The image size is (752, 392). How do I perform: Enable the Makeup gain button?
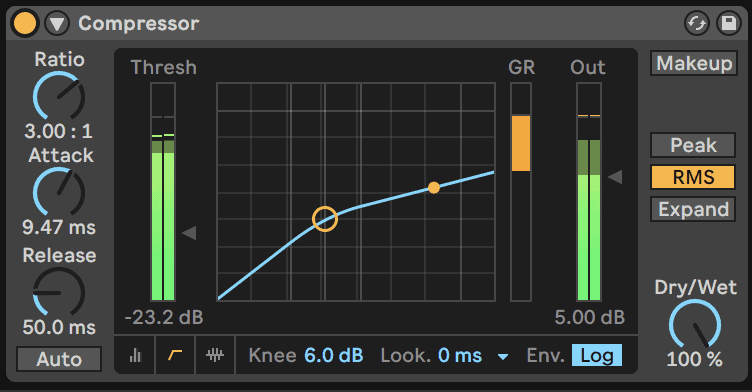[693, 63]
